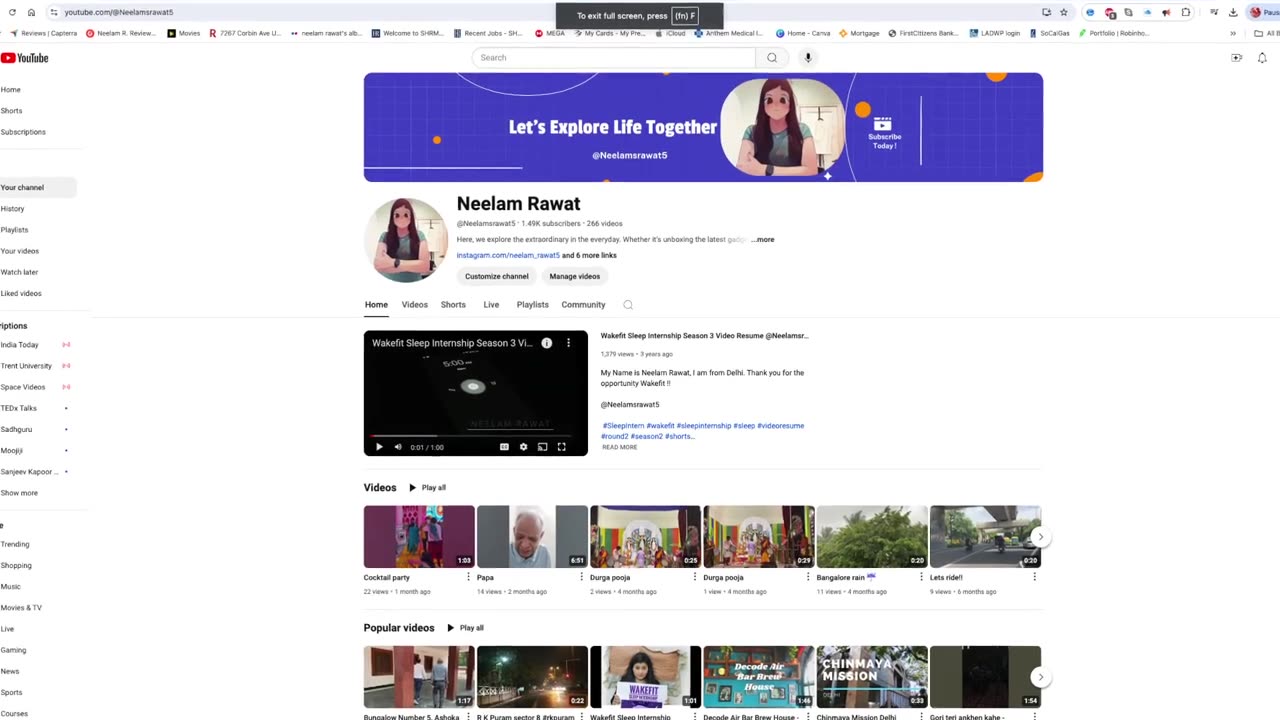This screenshot has height=720, width=1280.
Task: Open the browser downloads icon
Action: (x=1233, y=12)
